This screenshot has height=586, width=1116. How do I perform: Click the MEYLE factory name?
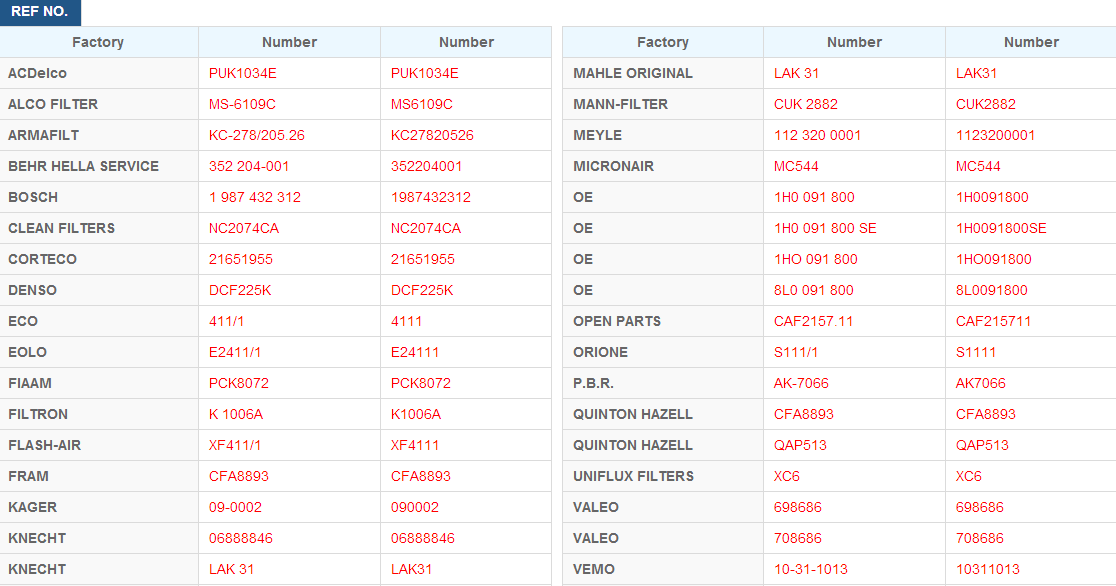pyautogui.click(x=597, y=135)
